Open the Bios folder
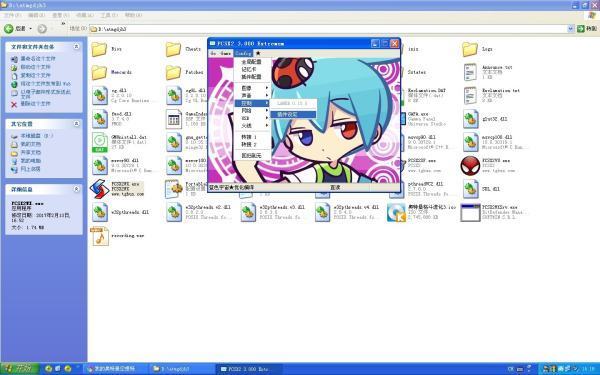600x375 pixels. tap(99, 49)
